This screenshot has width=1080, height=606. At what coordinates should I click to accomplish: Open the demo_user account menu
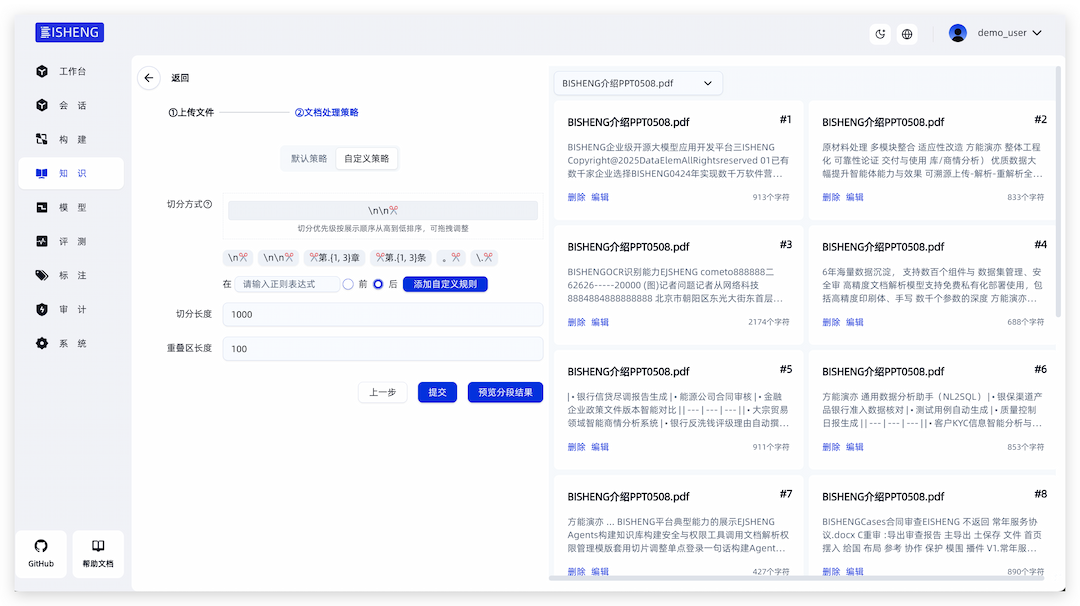995,33
